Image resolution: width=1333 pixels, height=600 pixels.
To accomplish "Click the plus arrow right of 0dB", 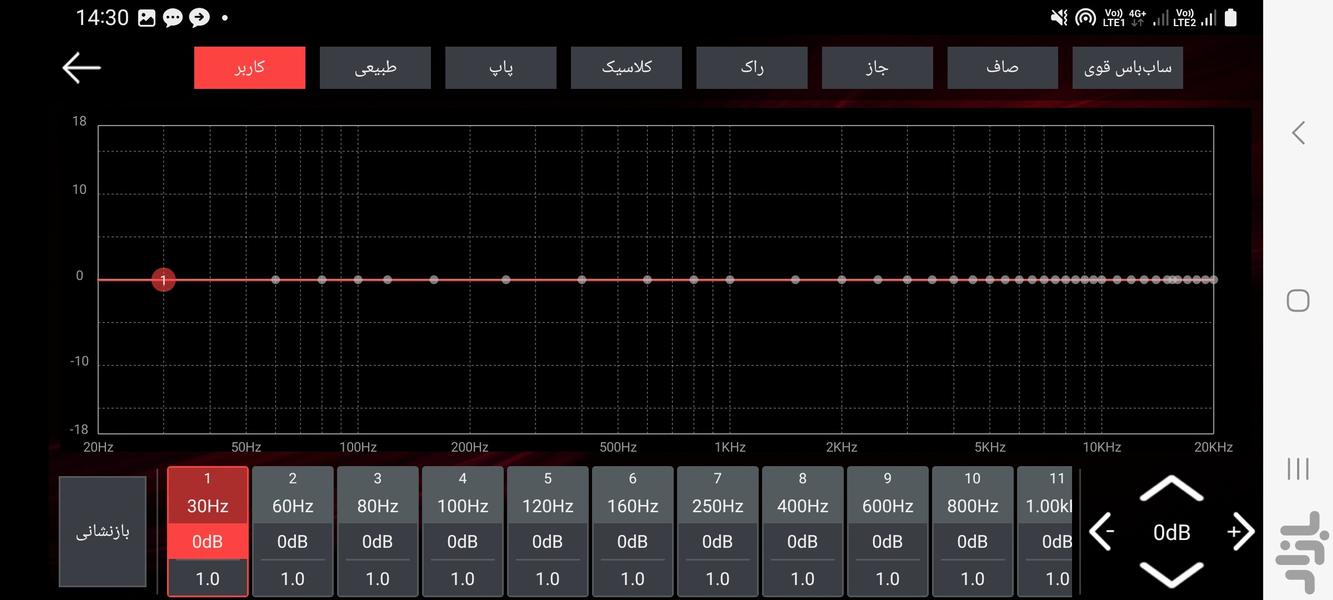I will click(x=1240, y=532).
